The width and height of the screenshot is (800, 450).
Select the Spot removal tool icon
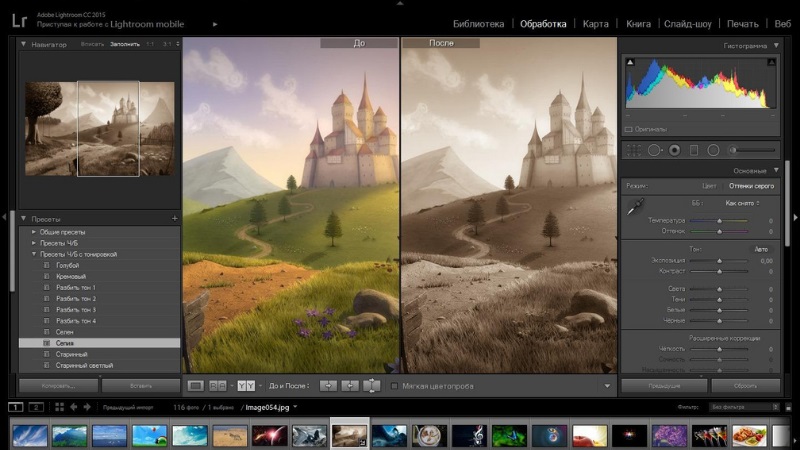coord(655,150)
